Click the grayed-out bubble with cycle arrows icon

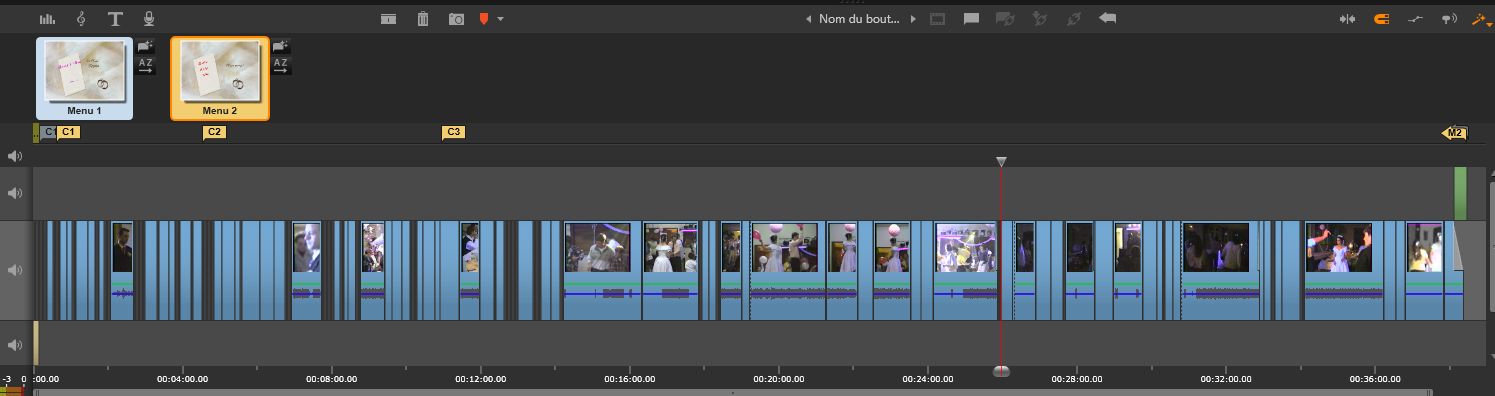point(1006,19)
